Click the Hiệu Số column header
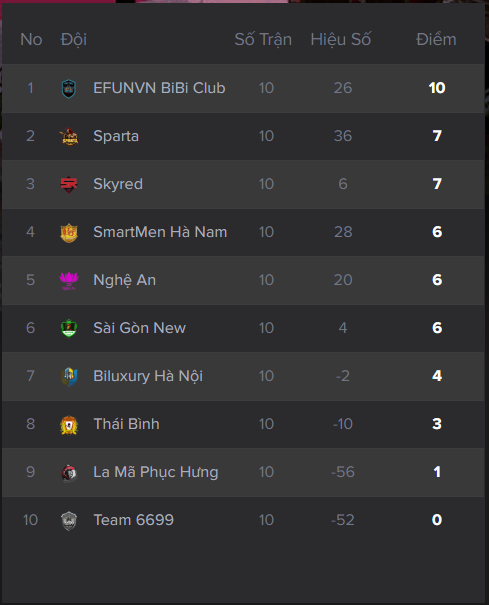Image resolution: width=489 pixels, height=605 pixels. pos(341,39)
